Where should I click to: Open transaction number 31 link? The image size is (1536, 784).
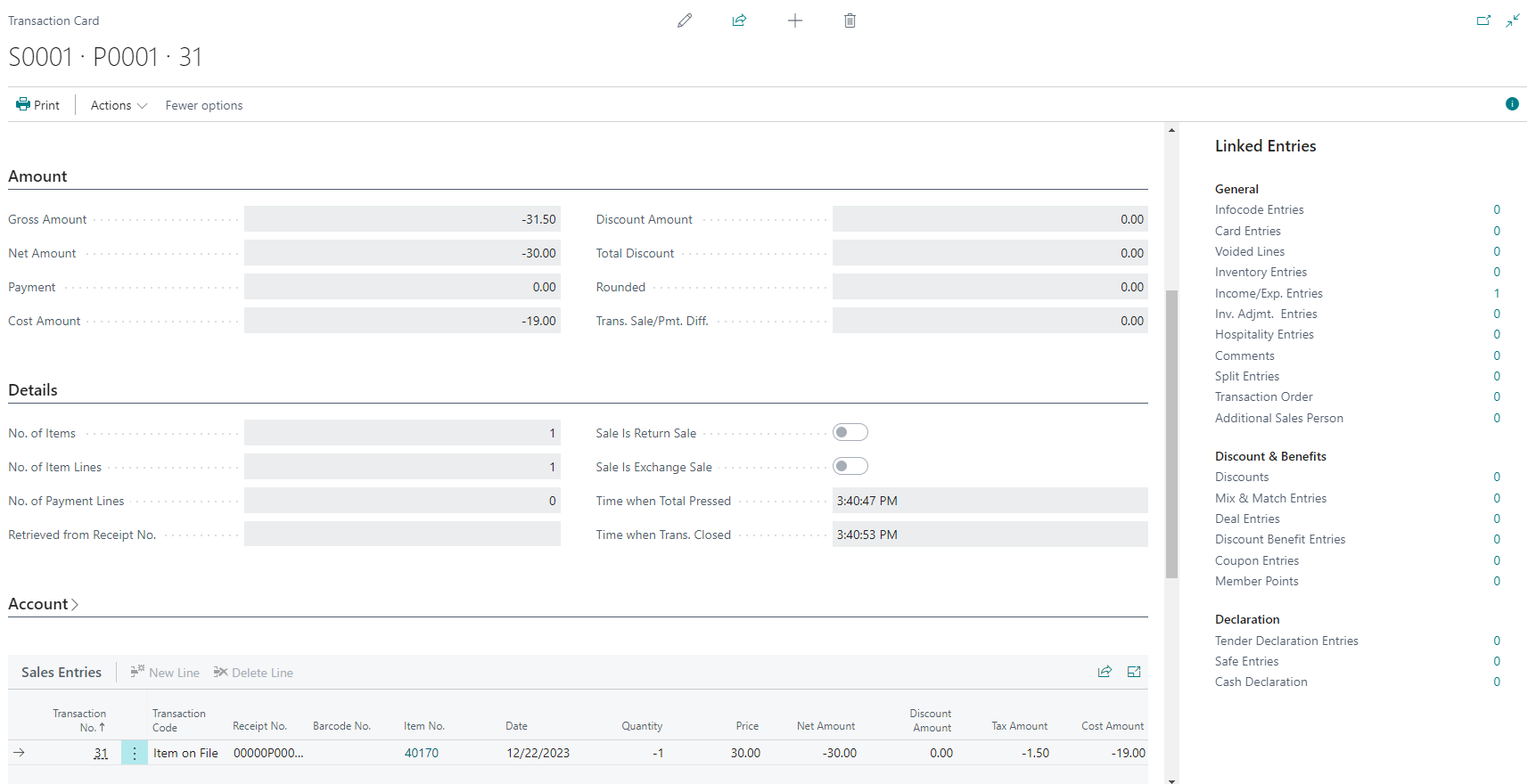[x=101, y=754]
